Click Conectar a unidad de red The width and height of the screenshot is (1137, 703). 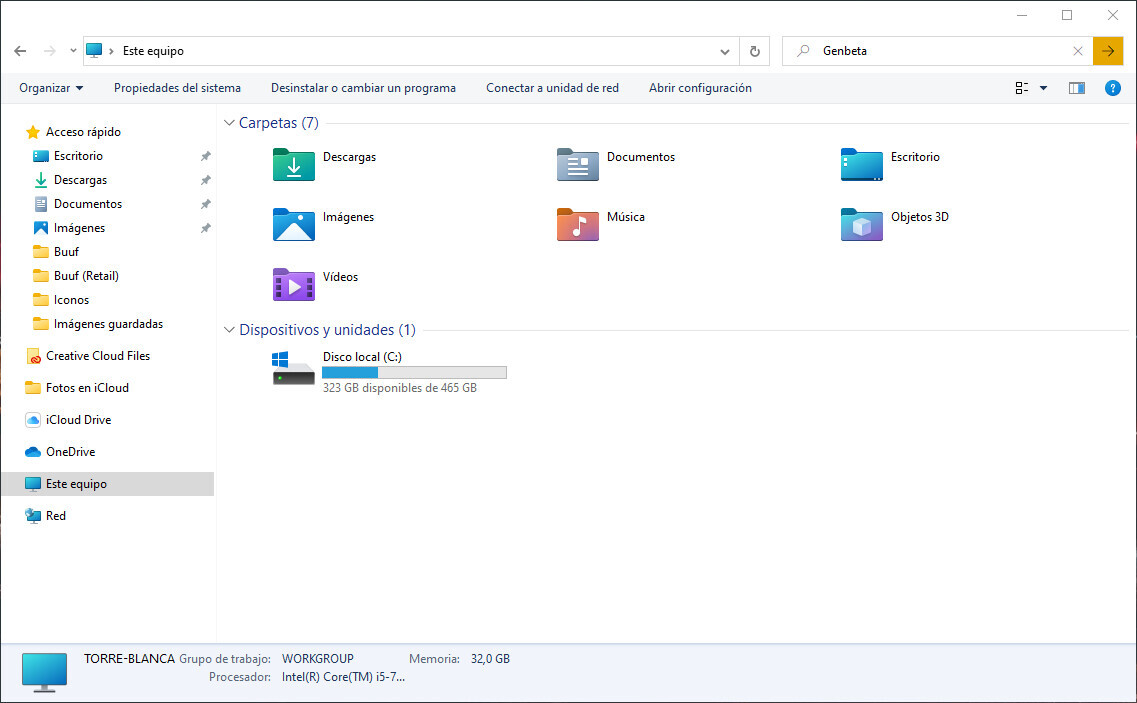click(x=552, y=88)
